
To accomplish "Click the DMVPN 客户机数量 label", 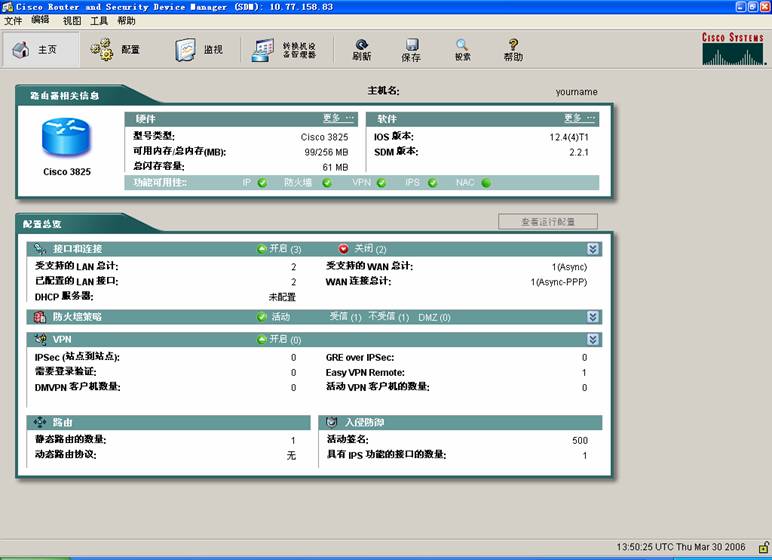I will point(77,387).
